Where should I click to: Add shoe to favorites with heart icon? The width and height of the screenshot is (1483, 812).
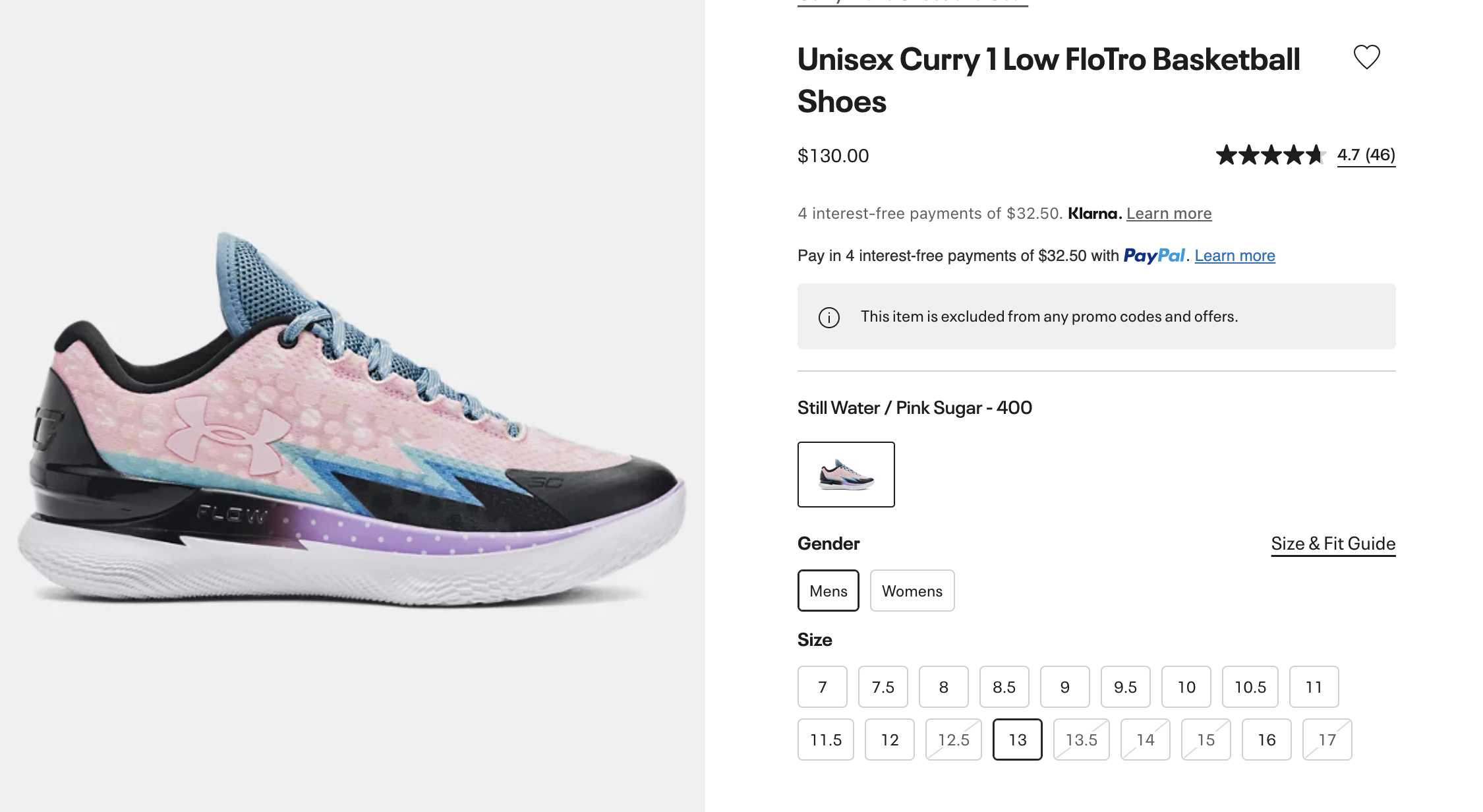pyautogui.click(x=1366, y=57)
